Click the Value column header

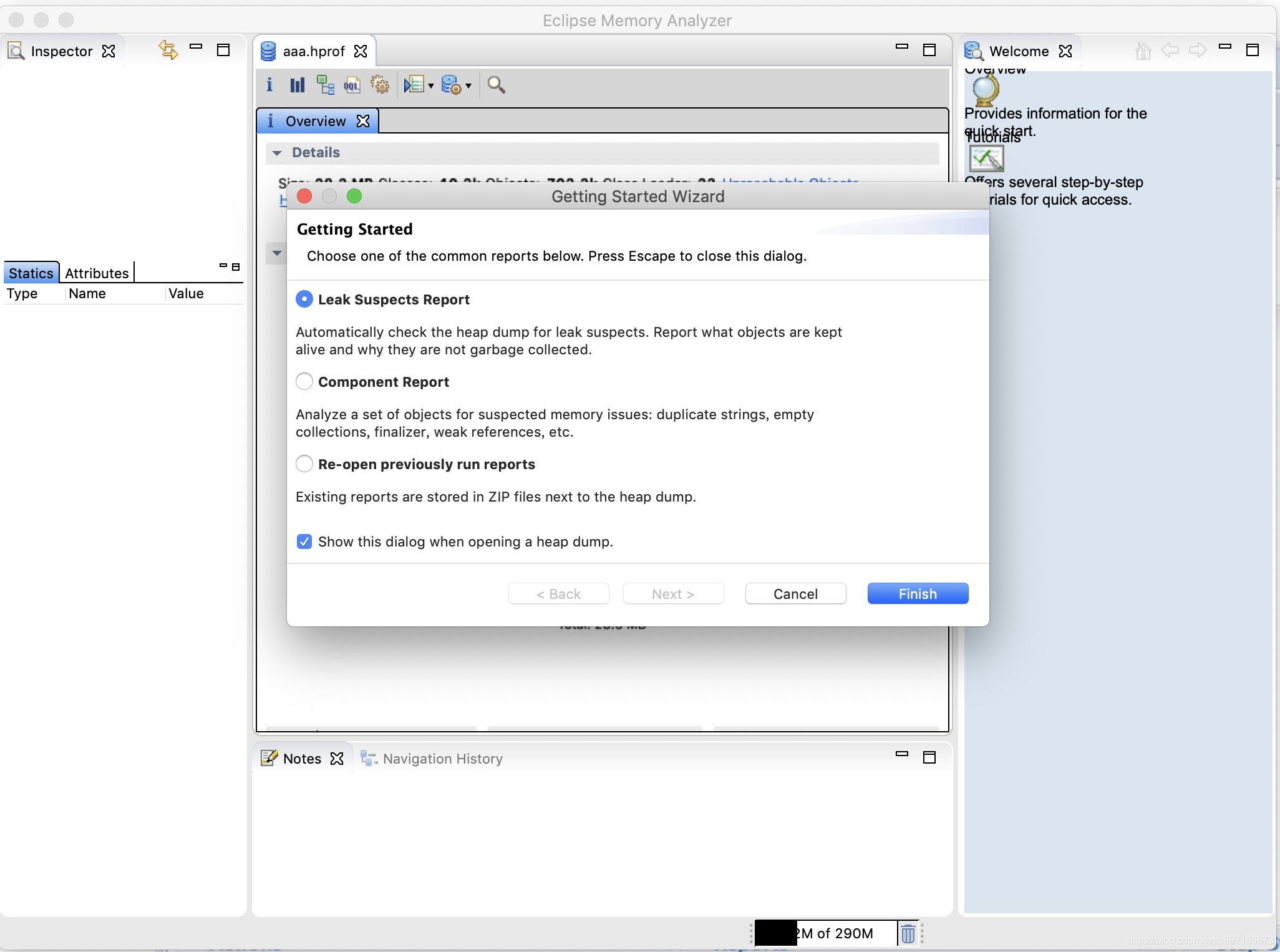point(203,294)
